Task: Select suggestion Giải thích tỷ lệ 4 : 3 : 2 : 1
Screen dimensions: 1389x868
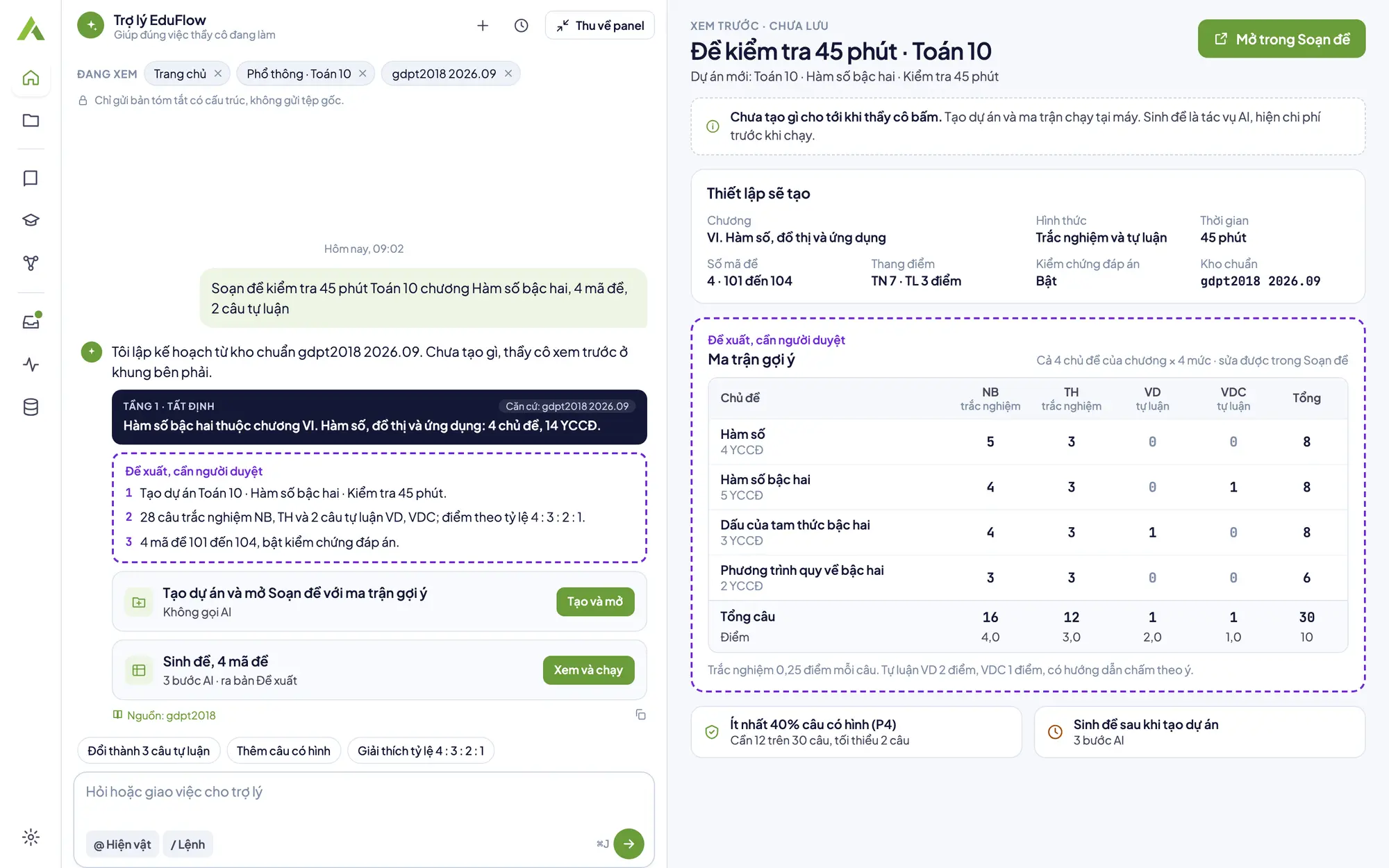Action: point(421,751)
